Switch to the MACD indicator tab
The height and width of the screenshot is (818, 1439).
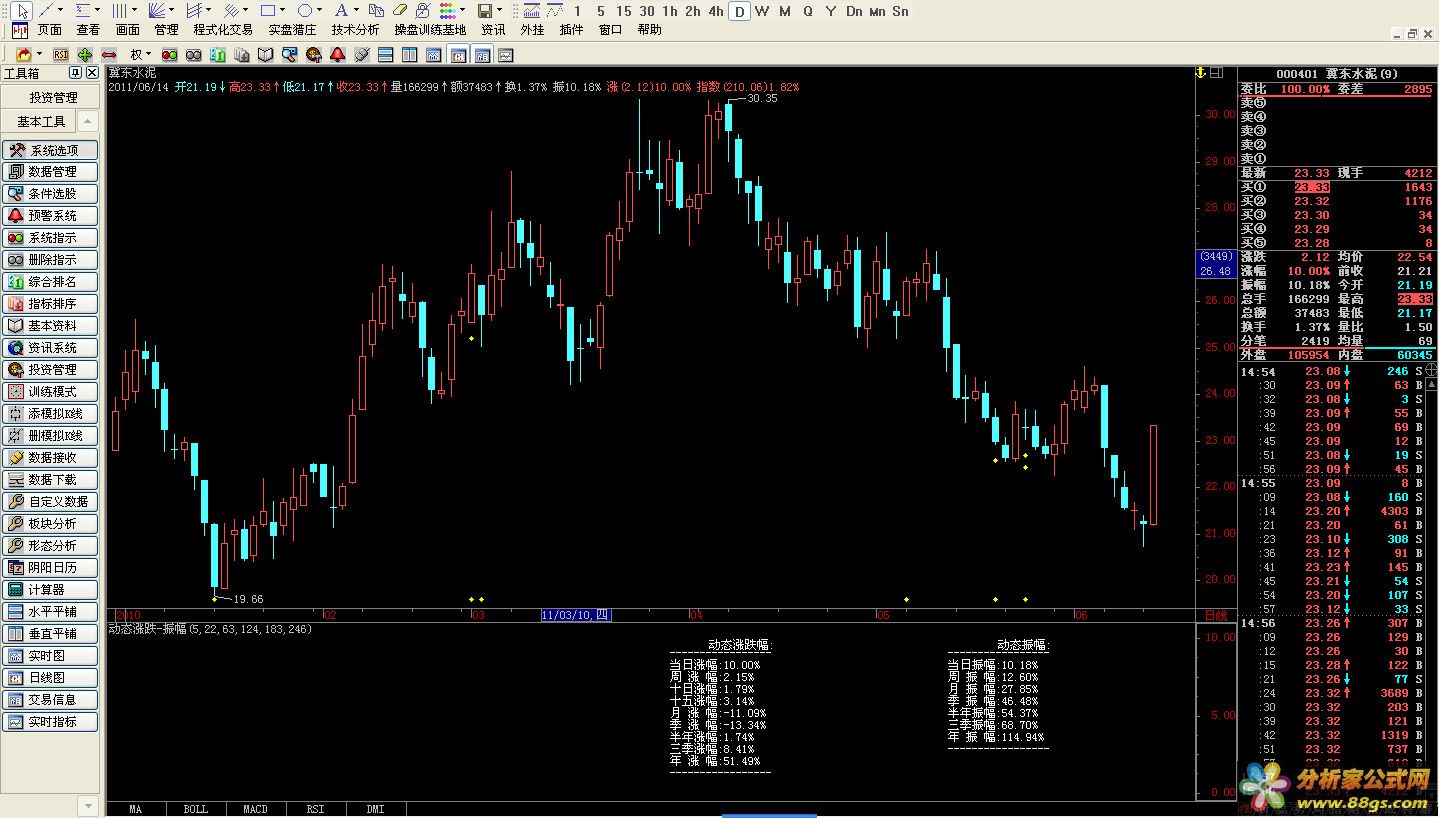(x=255, y=809)
